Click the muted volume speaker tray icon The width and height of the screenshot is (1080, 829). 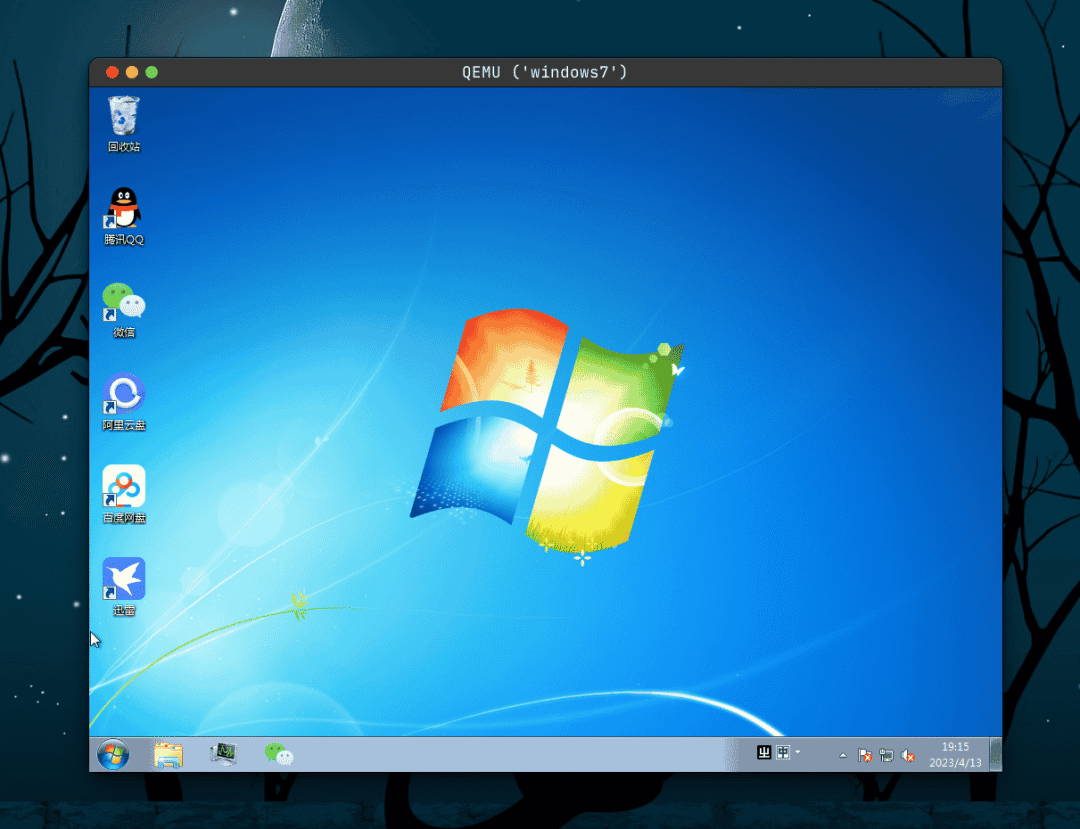tap(908, 755)
